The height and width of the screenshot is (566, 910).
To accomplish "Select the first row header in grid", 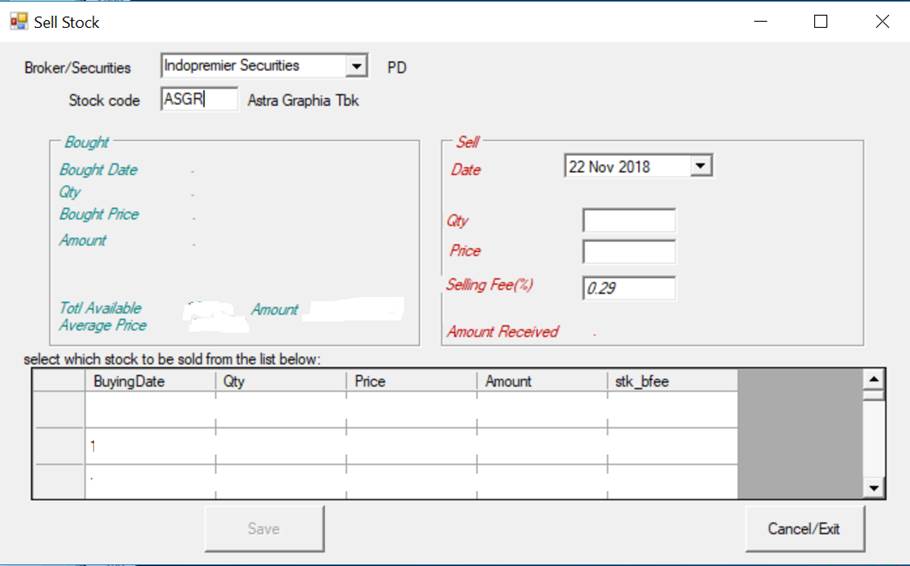I will 59,410.
